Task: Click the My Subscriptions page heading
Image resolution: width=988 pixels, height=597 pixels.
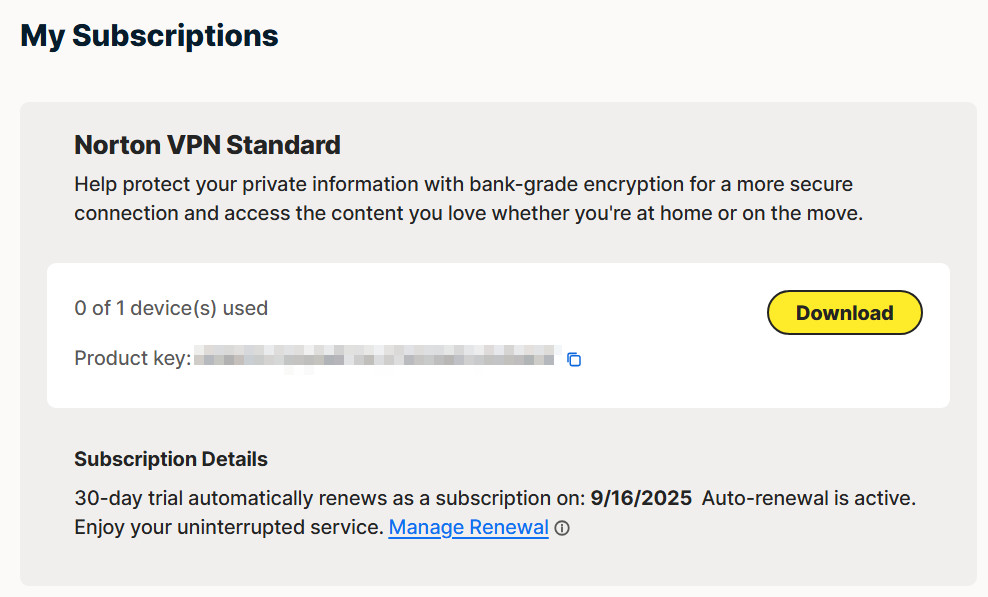Action: [149, 36]
